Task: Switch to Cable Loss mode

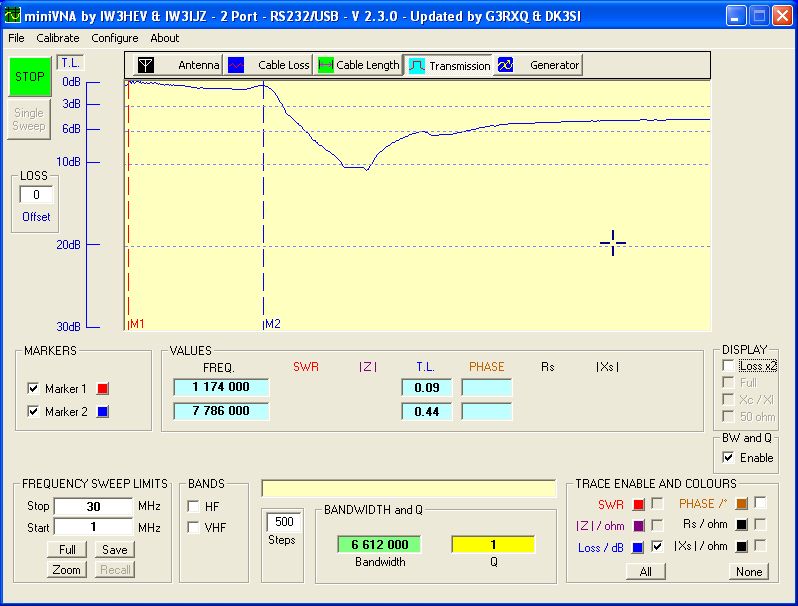Action: [268, 65]
